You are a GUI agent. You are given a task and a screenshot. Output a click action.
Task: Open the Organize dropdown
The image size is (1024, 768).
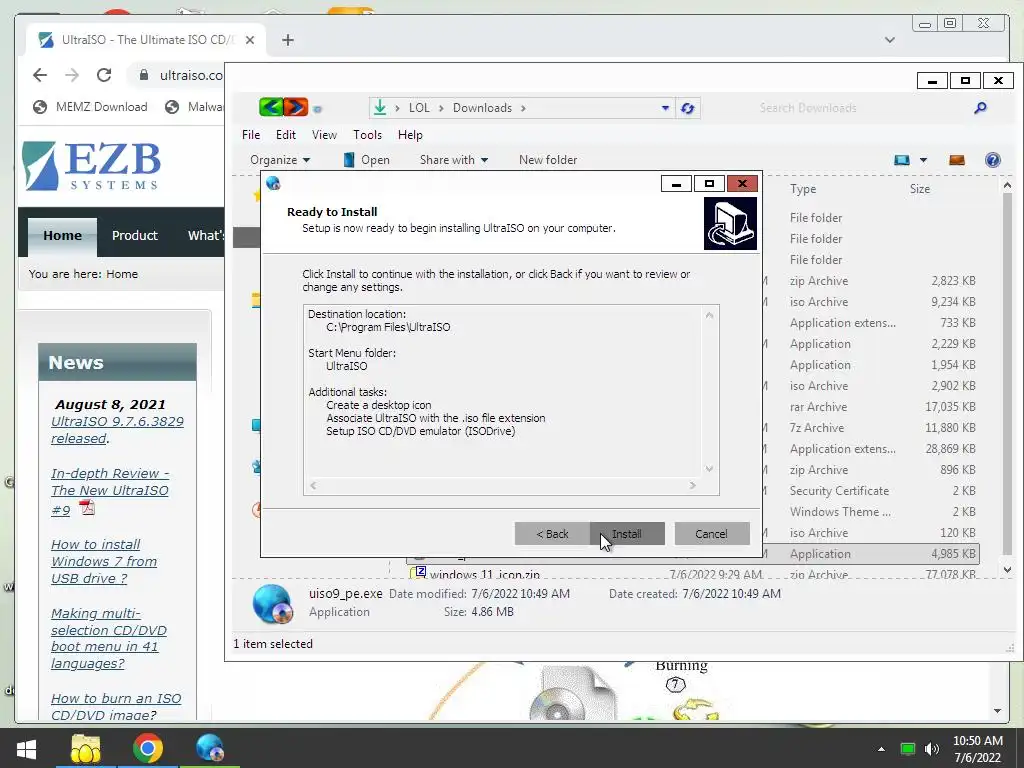(x=280, y=160)
